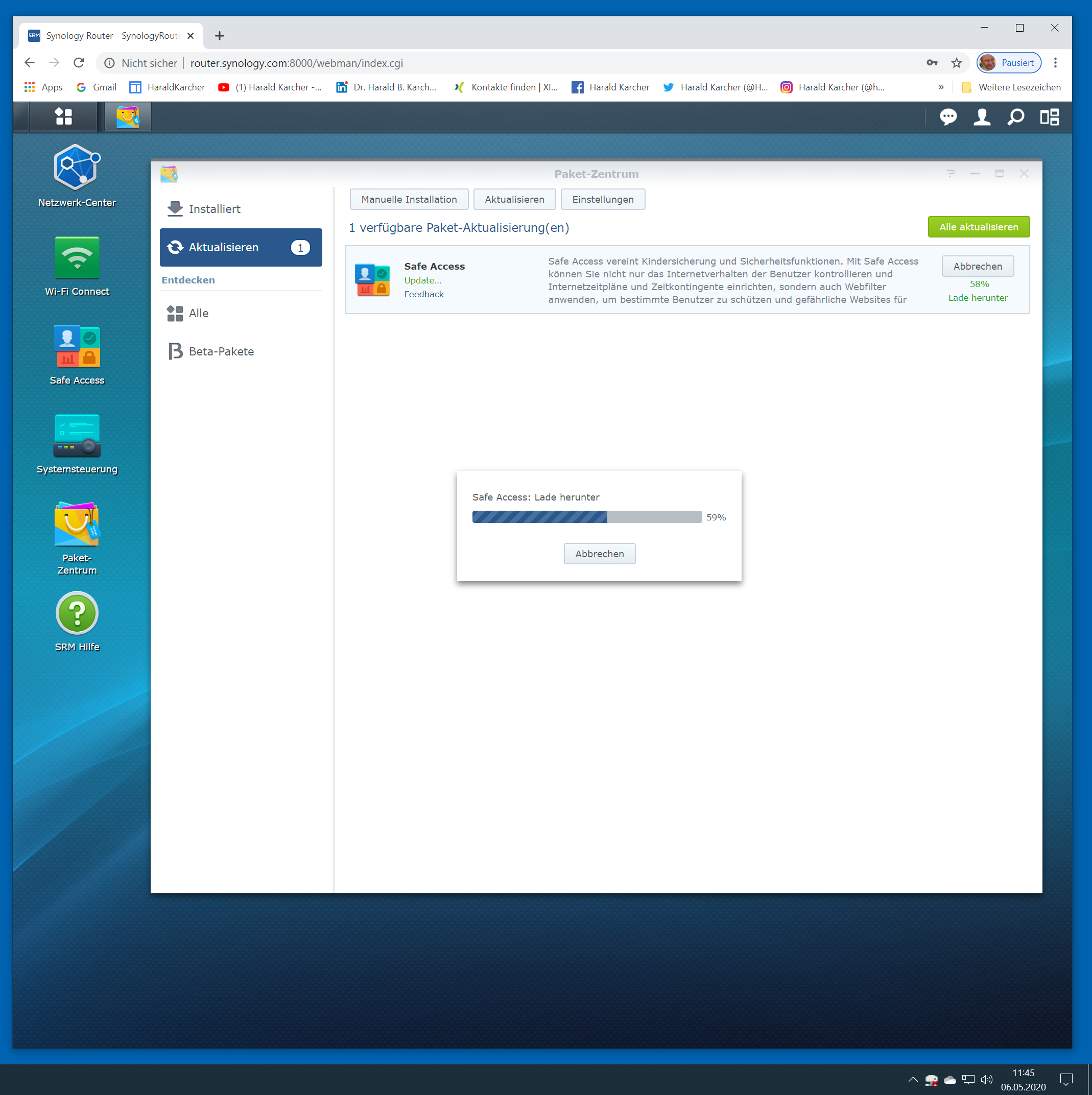
Task: Open the user options person icon
Action: coord(982,117)
